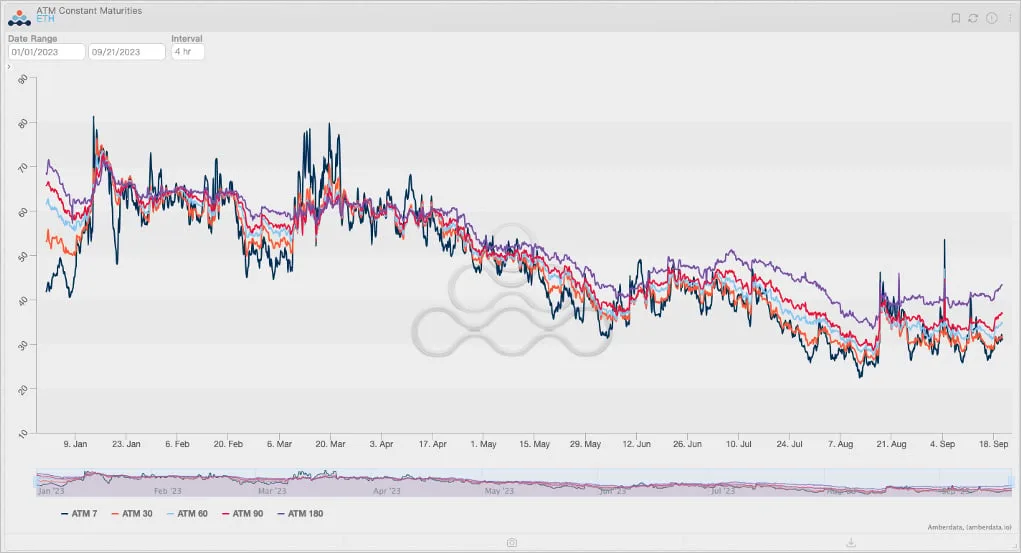Click the 1. May x-axis label

tap(483, 444)
